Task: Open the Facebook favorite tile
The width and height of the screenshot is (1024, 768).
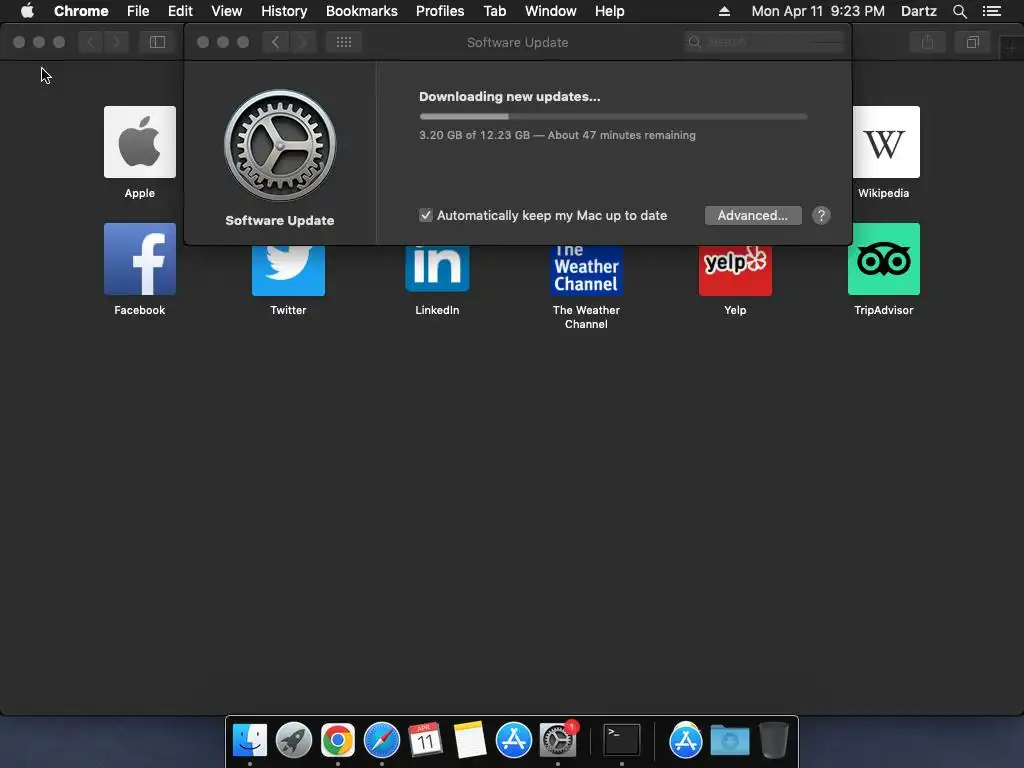Action: coord(140,259)
